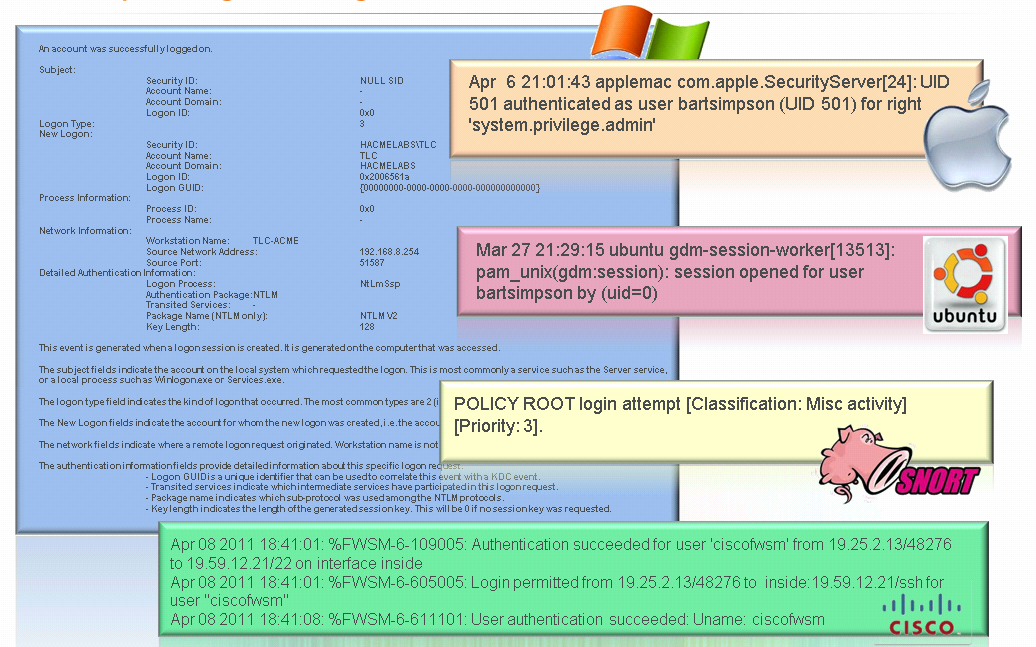Click the 'Package Name (NTLM only):' label
The width and height of the screenshot is (1036, 647).
coord(207,316)
